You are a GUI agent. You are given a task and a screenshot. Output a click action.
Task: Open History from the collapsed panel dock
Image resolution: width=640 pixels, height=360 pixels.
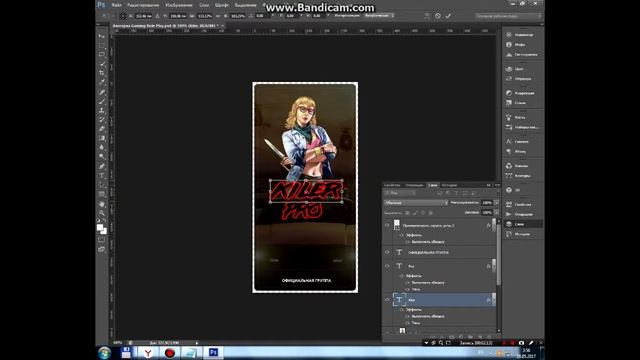523,234
